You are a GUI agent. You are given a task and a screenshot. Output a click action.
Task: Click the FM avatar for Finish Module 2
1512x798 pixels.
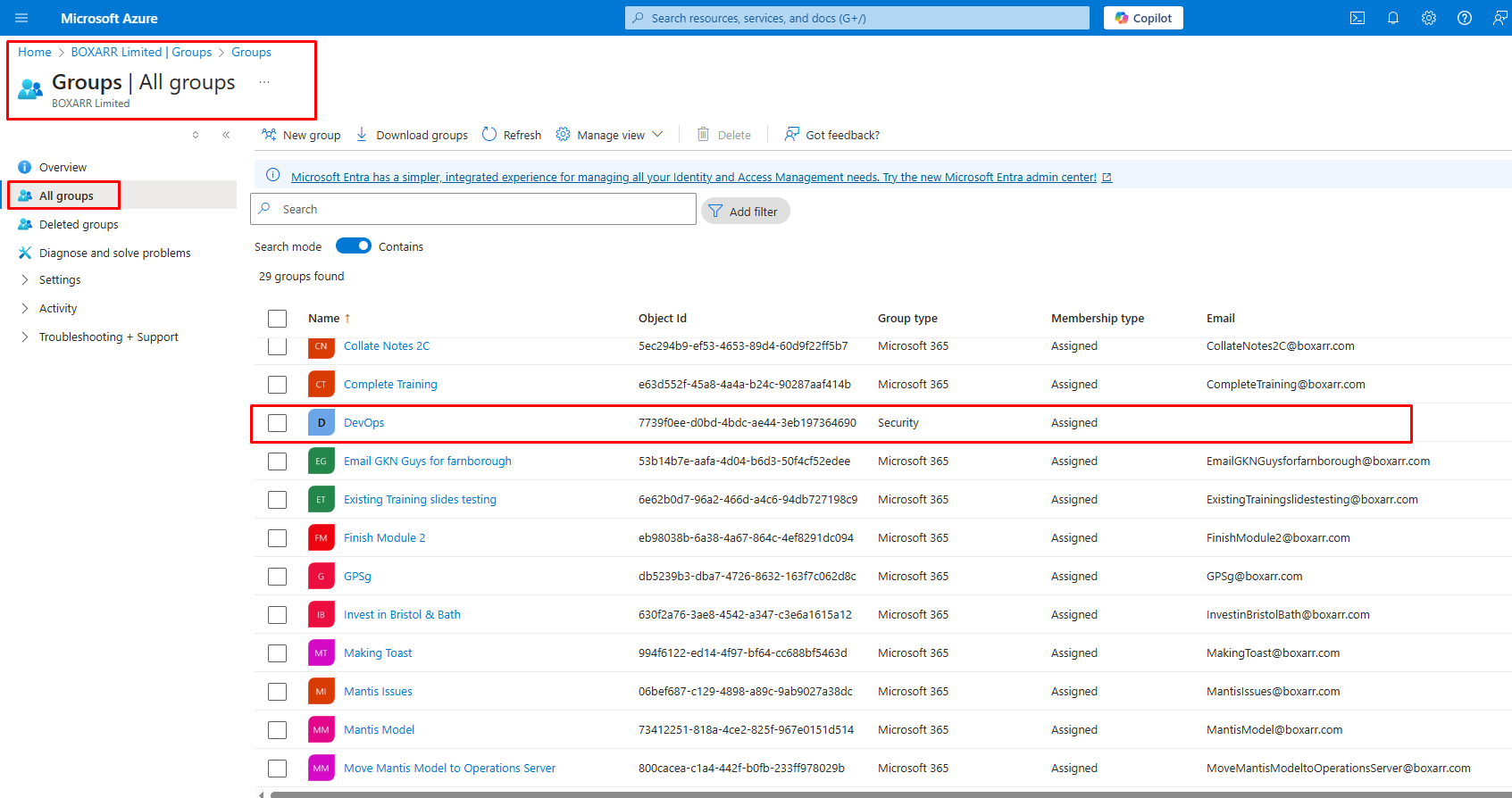[322, 538]
